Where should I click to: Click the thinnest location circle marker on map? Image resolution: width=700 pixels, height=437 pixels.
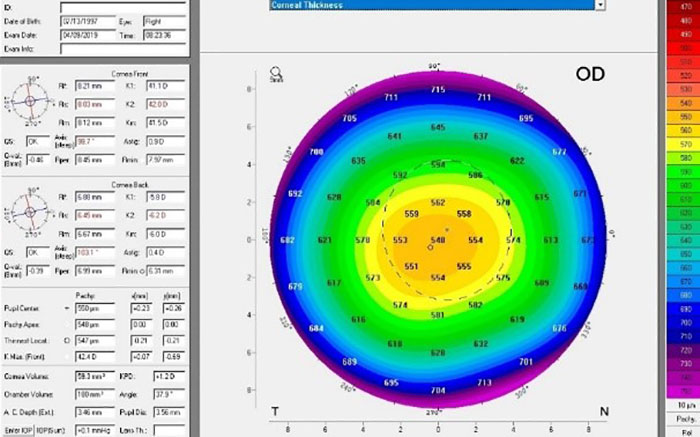pyautogui.click(x=430, y=246)
